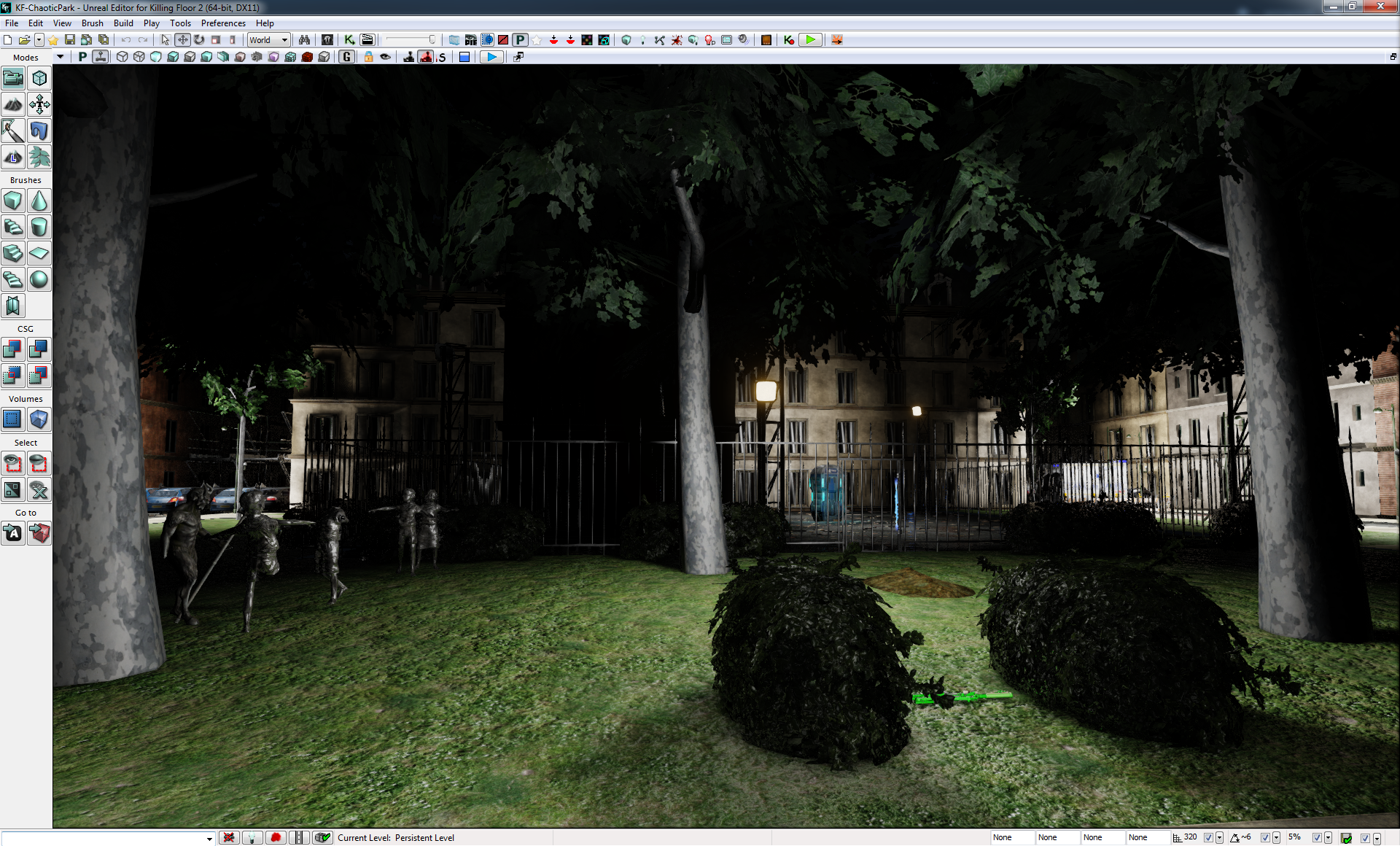The image size is (1400, 846).
Task: Open console command combo box dropdown
Action: [x=209, y=838]
